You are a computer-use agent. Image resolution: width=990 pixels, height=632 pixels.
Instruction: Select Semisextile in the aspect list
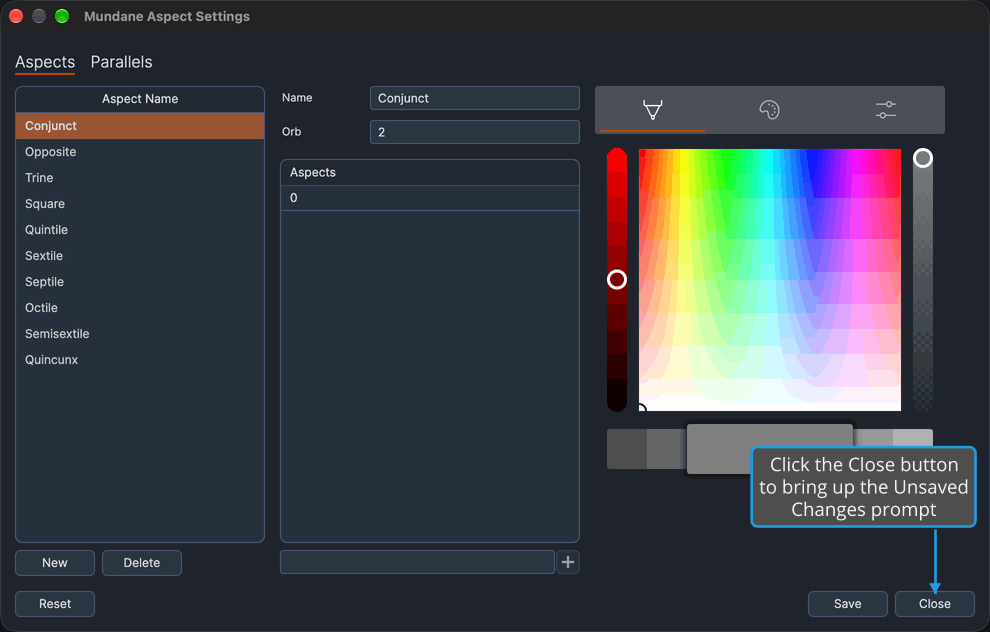click(x=140, y=333)
